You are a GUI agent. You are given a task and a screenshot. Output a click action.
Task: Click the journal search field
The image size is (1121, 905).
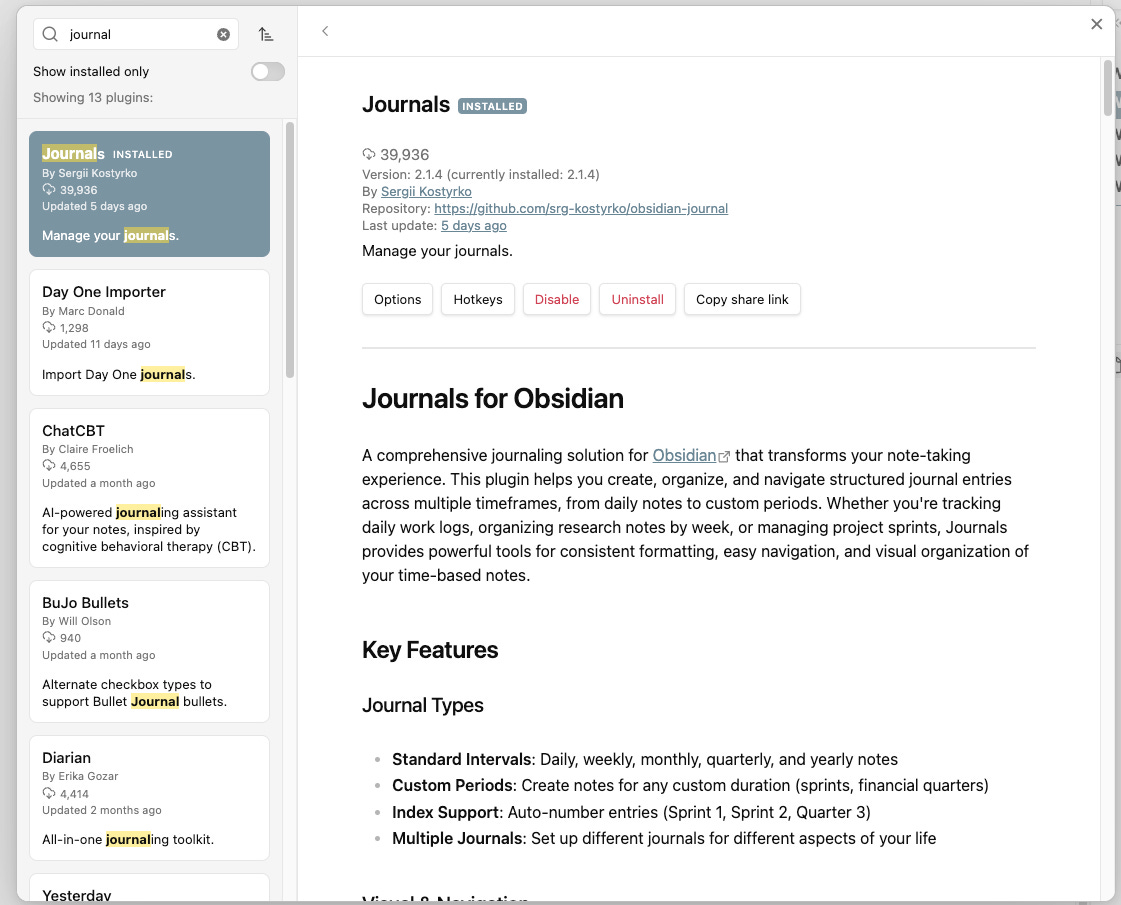(x=136, y=34)
